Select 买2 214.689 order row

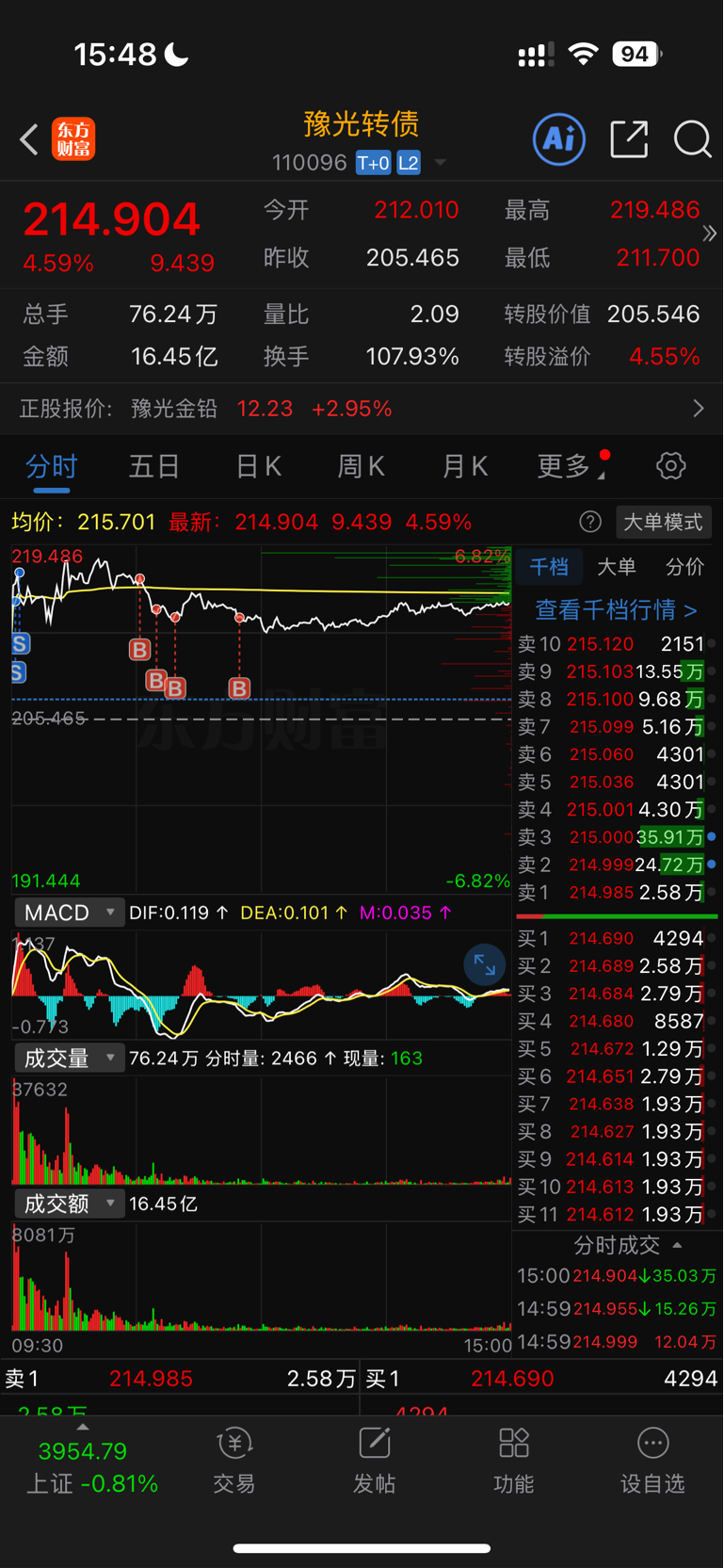click(617, 966)
